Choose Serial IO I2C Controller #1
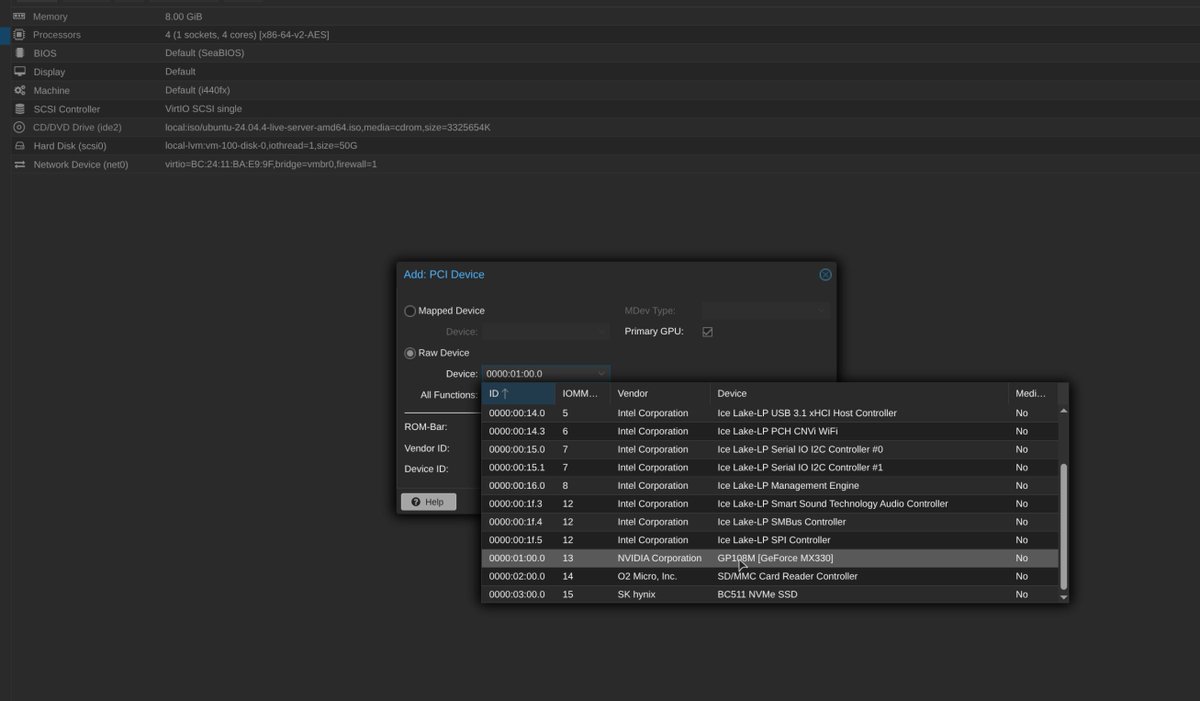1200x701 pixels. (x=770, y=467)
